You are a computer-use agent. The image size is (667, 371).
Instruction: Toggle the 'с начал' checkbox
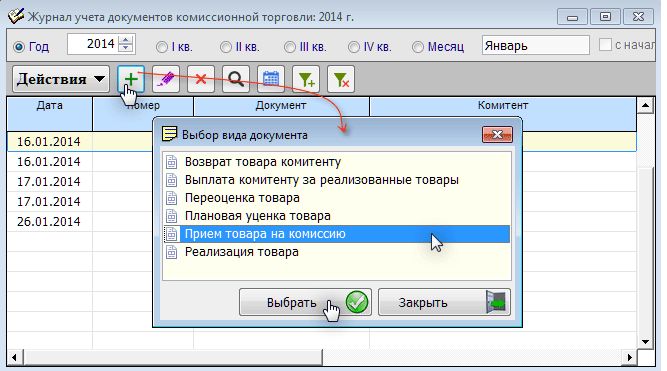605,45
